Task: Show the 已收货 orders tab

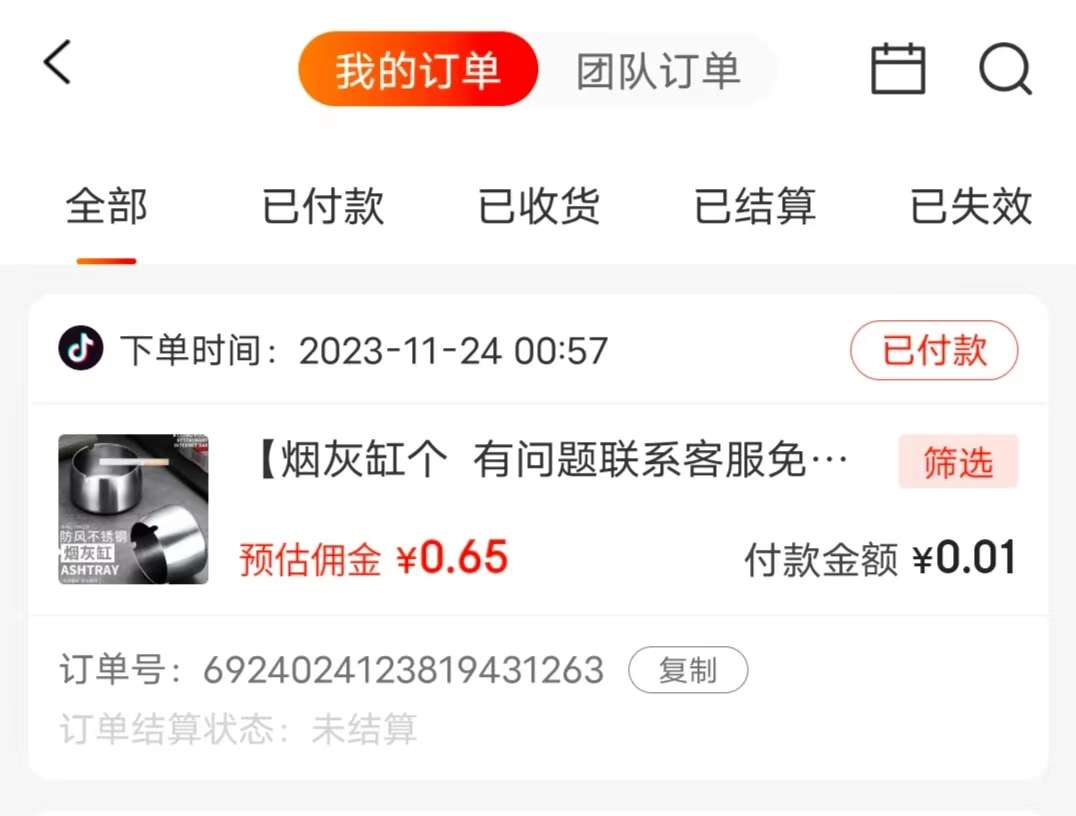Action: point(539,206)
